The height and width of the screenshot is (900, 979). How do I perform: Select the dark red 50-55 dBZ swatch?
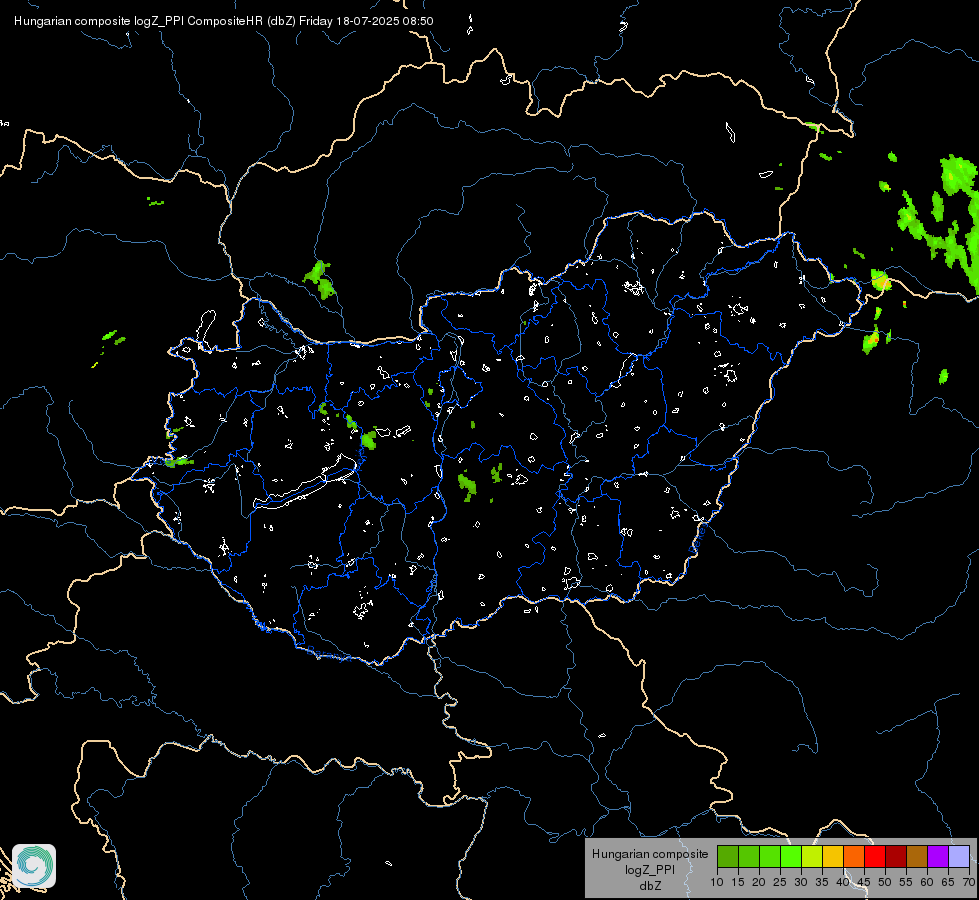click(x=896, y=856)
